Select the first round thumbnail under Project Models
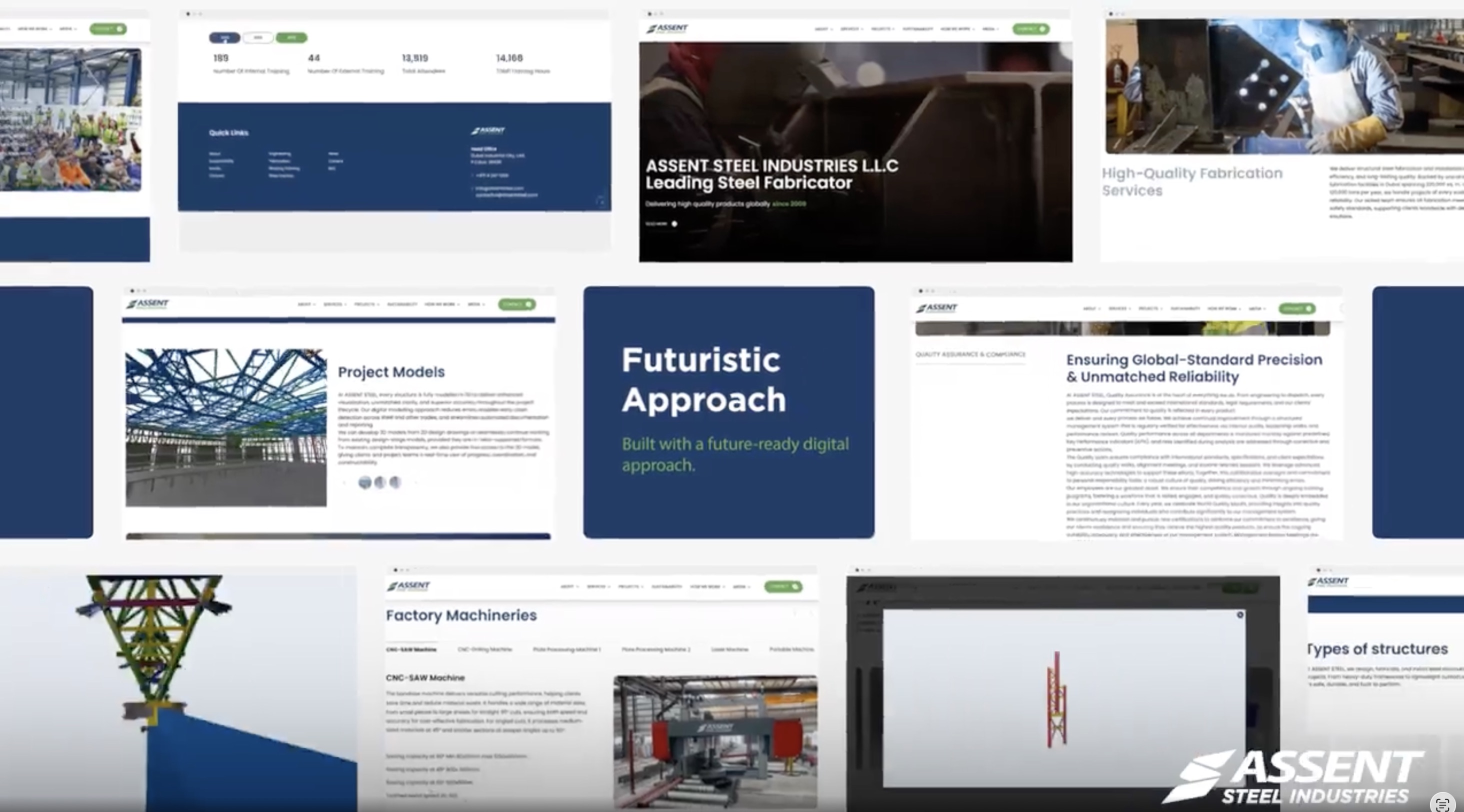The image size is (1464, 812). tap(365, 483)
